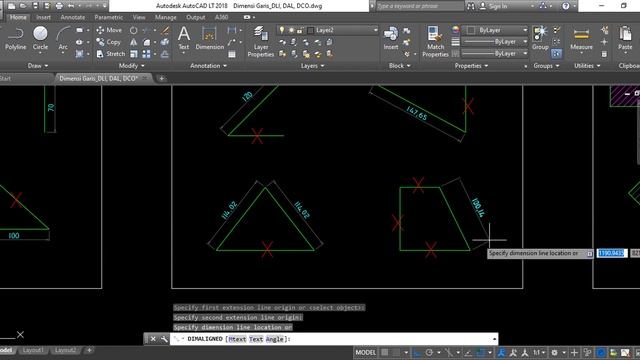Toggle polar tracking in status bar
This screenshot has height=360, width=640.
point(429,352)
